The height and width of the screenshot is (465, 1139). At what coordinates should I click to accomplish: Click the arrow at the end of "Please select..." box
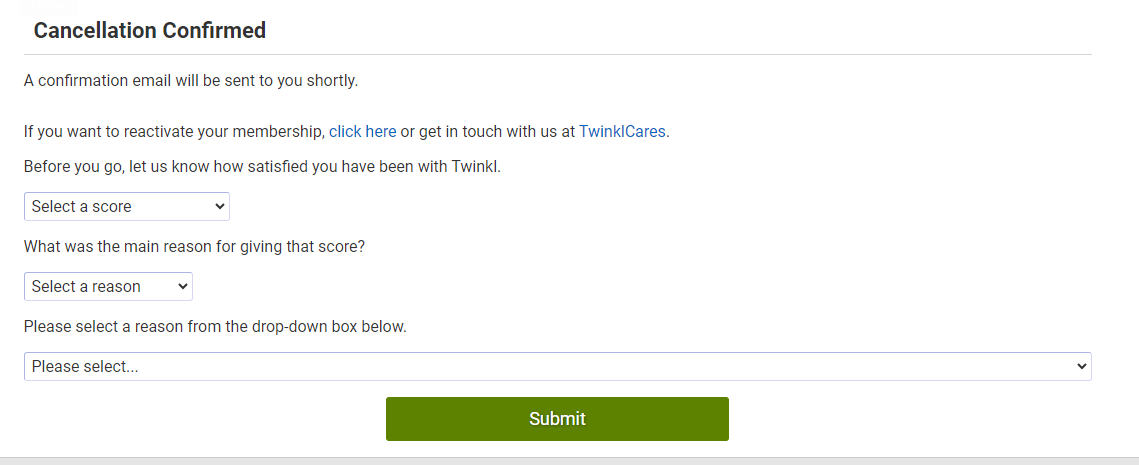click(1081, 366)
